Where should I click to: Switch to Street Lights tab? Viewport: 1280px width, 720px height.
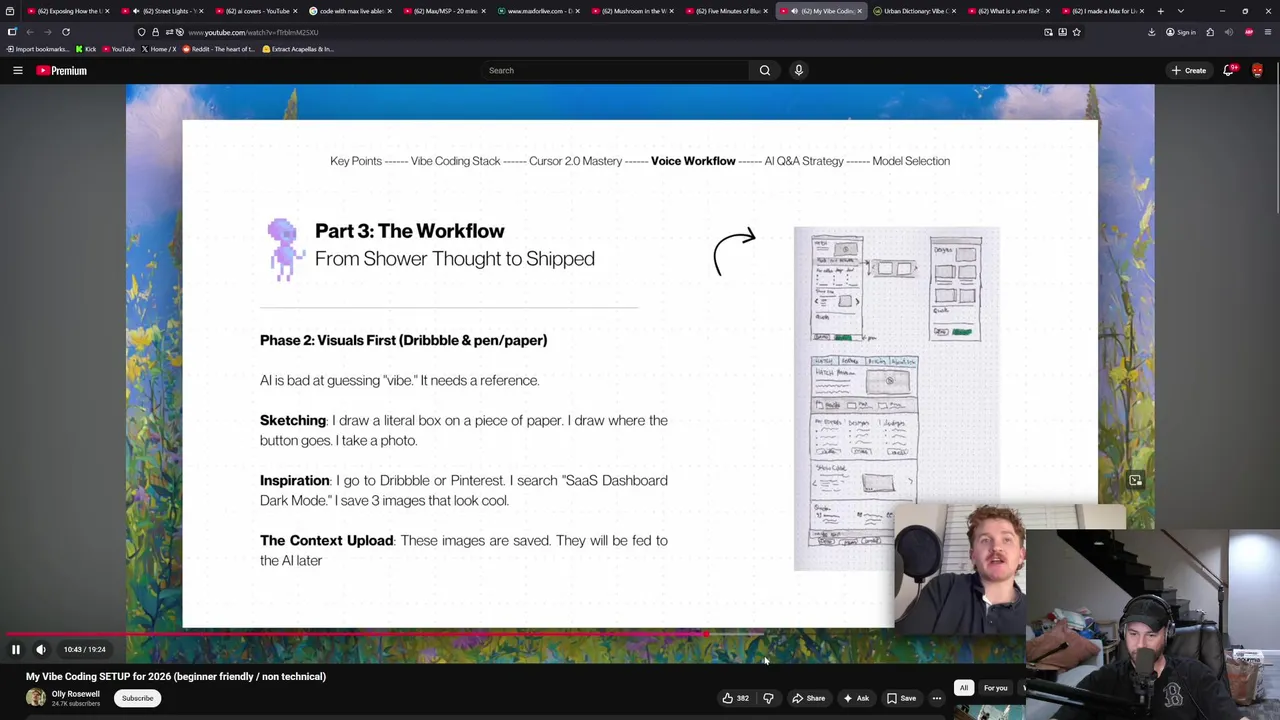click(161, 11)
